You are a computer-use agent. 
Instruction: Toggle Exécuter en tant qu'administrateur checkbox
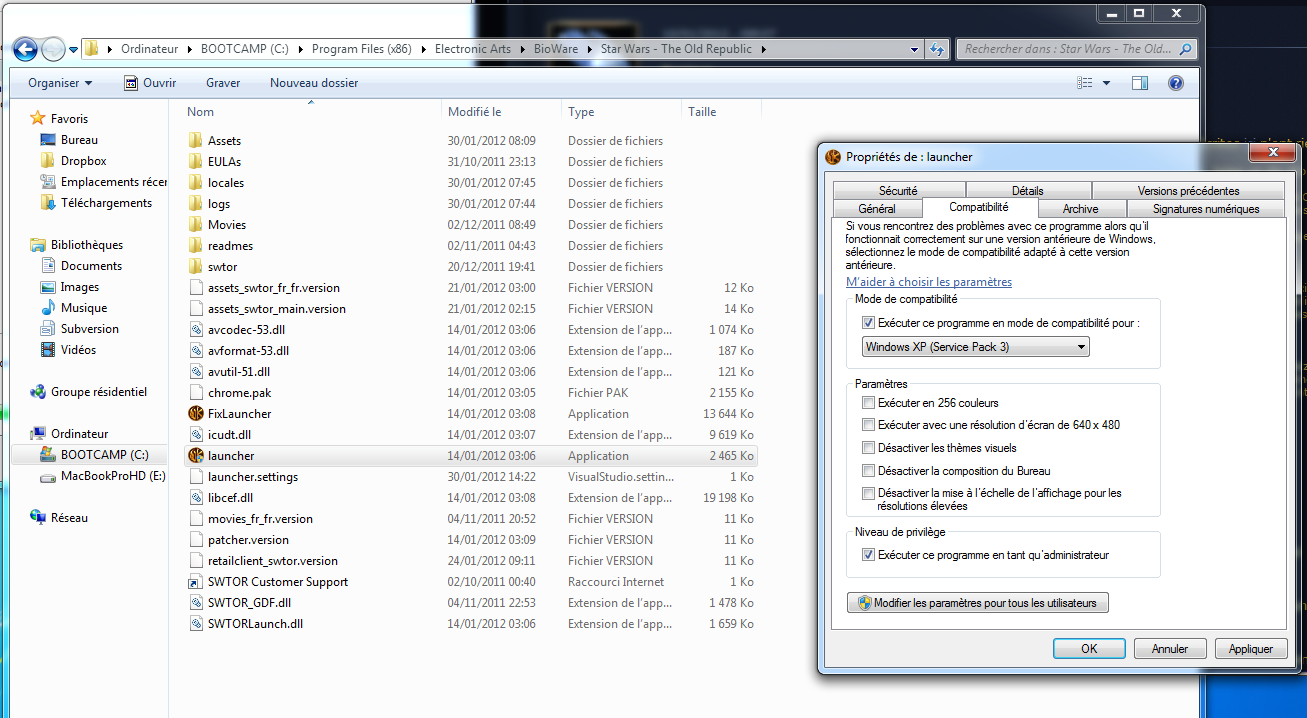click(868, 555)
